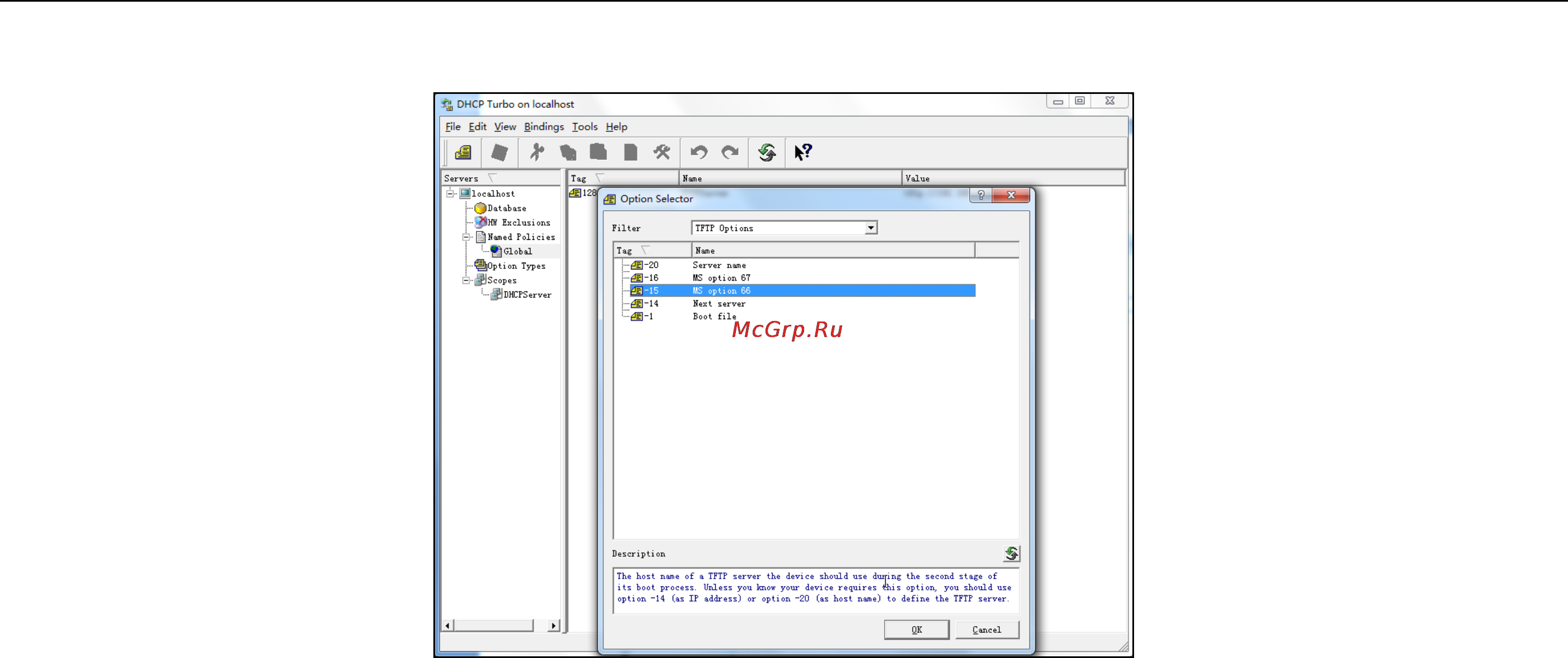Close the Option Selector dialog

coord(1011,196)
